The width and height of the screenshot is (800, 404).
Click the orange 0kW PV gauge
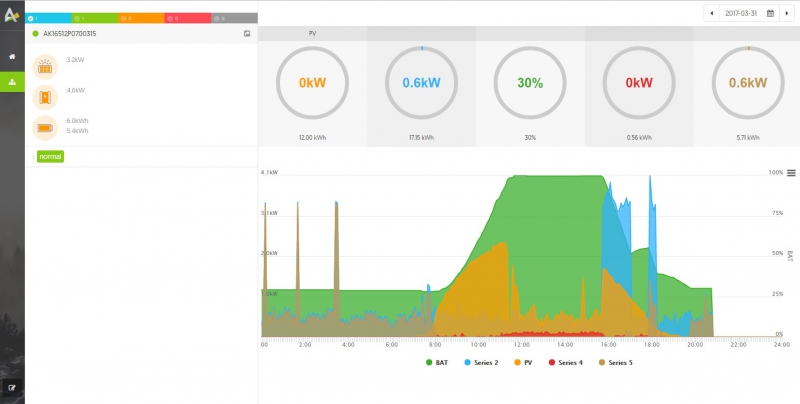pos(312,83)
